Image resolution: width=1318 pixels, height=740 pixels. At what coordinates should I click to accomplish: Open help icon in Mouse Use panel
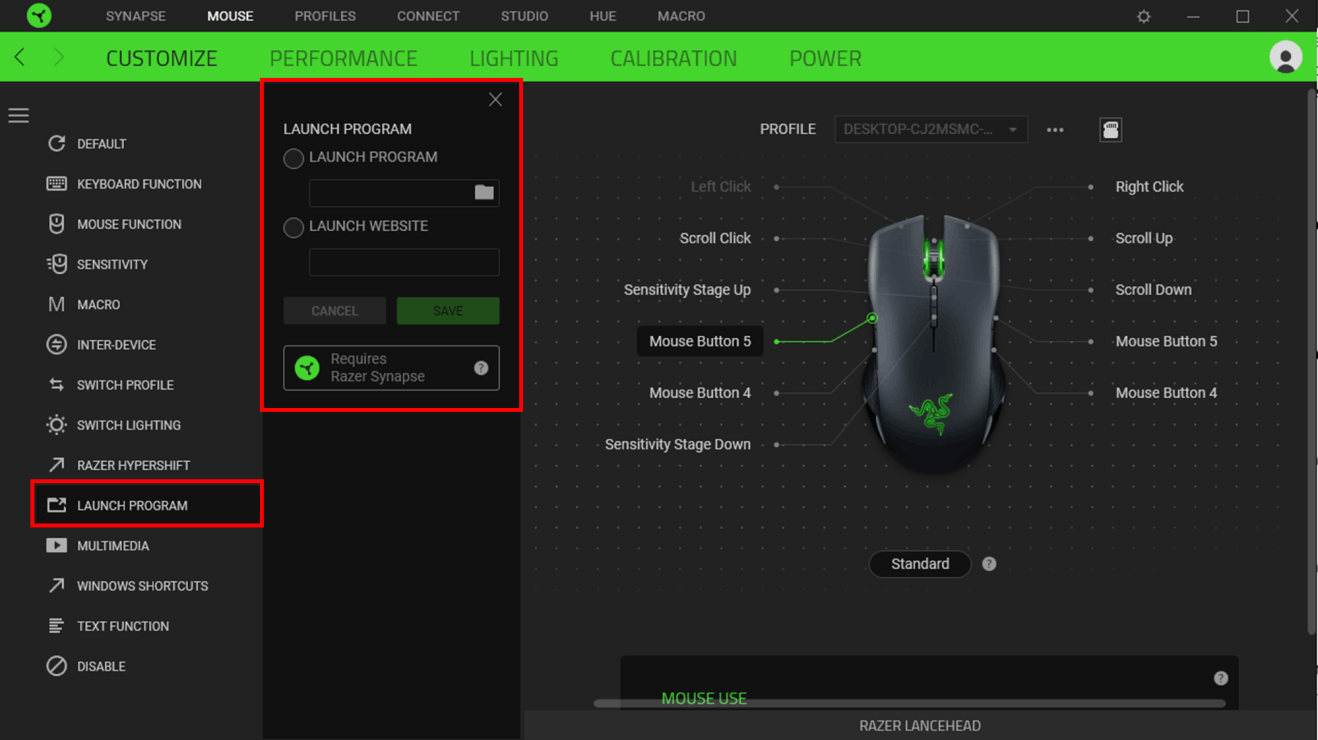click(1221, 678)
